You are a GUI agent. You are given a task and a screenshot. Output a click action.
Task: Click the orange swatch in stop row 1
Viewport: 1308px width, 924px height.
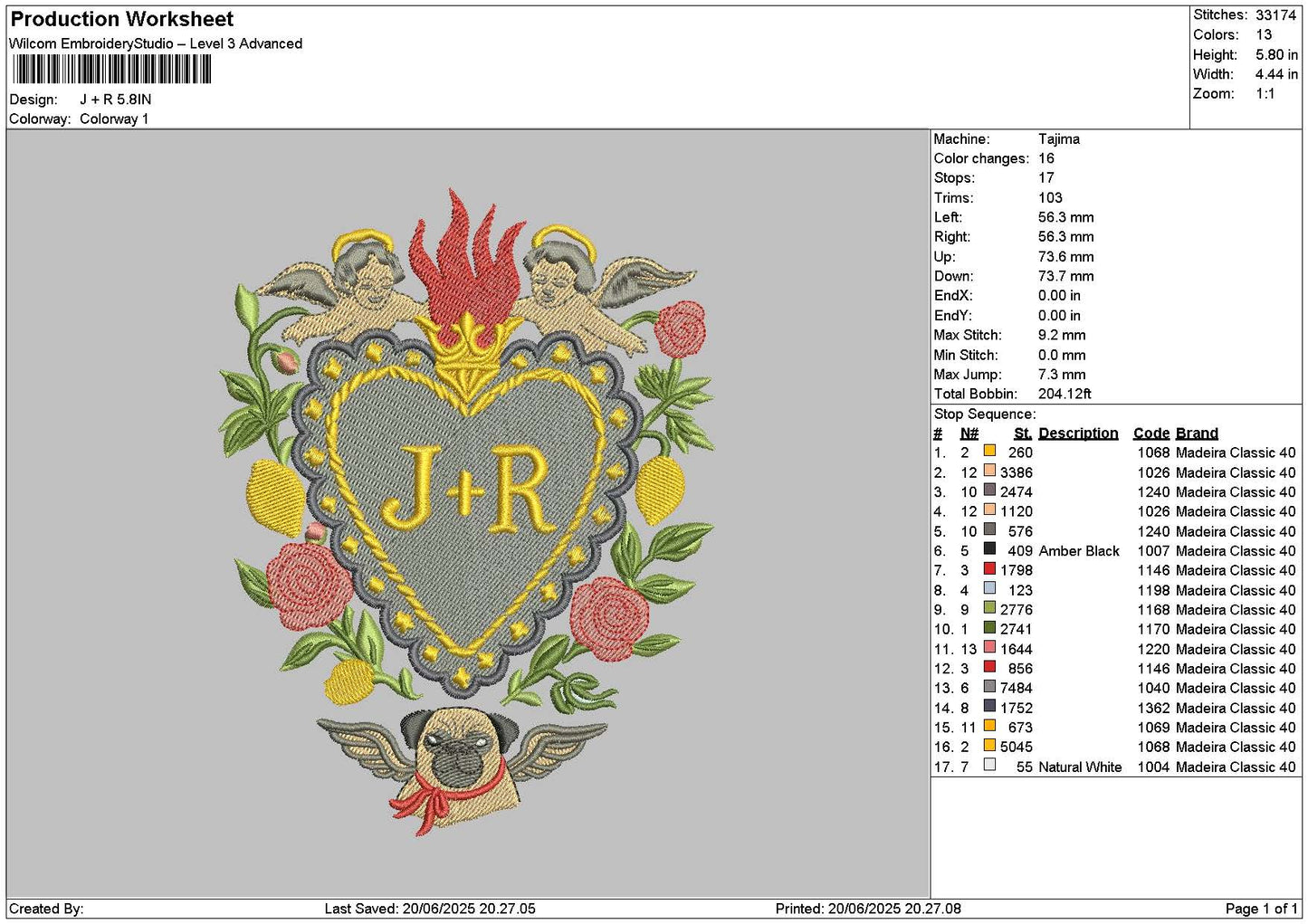point(989,451)
